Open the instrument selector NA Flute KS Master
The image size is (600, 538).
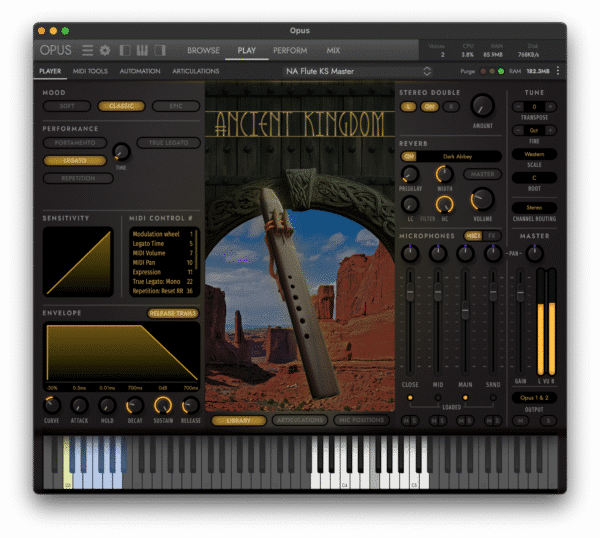(358, 71)
